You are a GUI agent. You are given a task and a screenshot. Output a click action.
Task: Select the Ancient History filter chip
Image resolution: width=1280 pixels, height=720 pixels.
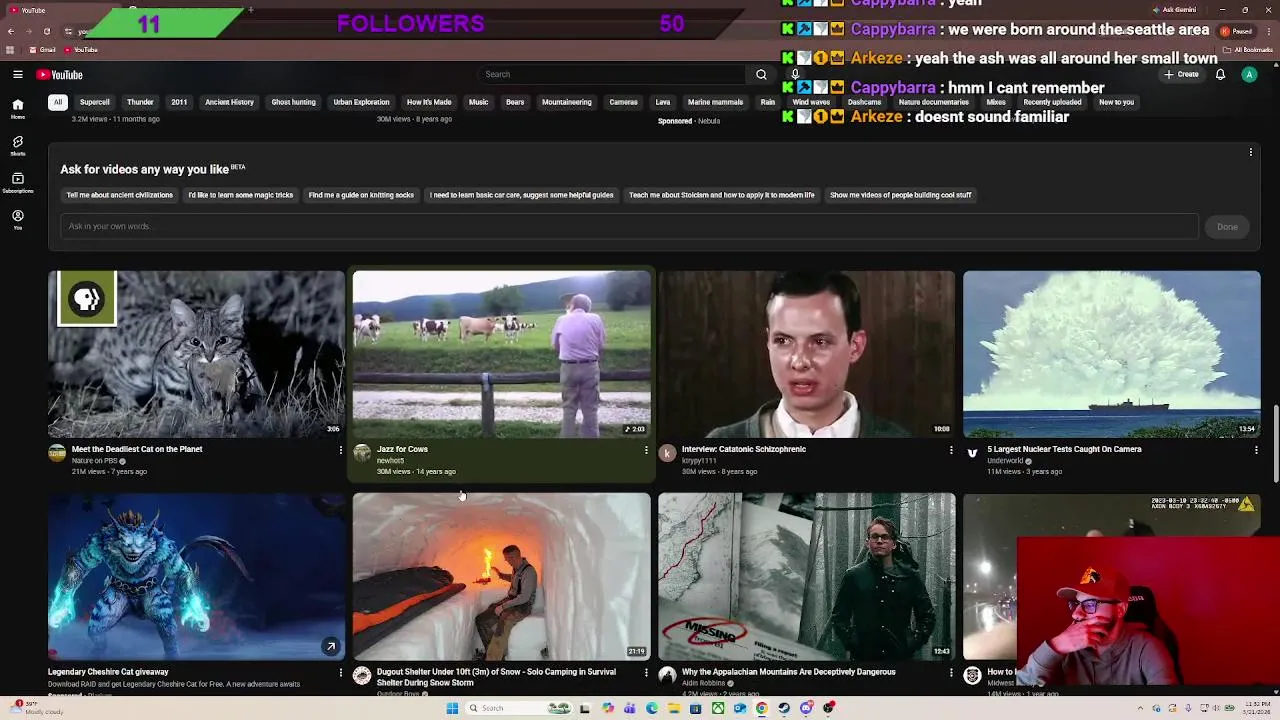pyautogui.click(x=229, y=102)
